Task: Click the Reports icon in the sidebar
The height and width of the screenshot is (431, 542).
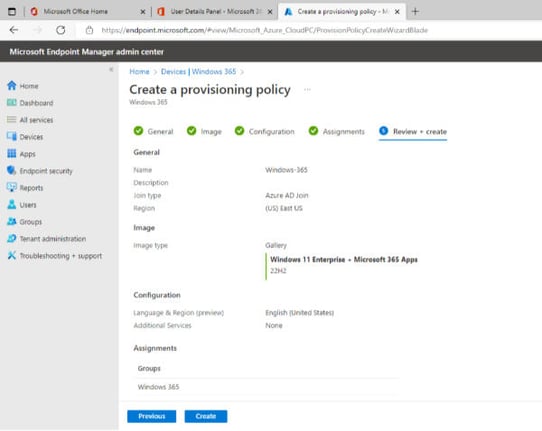Action: click(x=11, y=187)
